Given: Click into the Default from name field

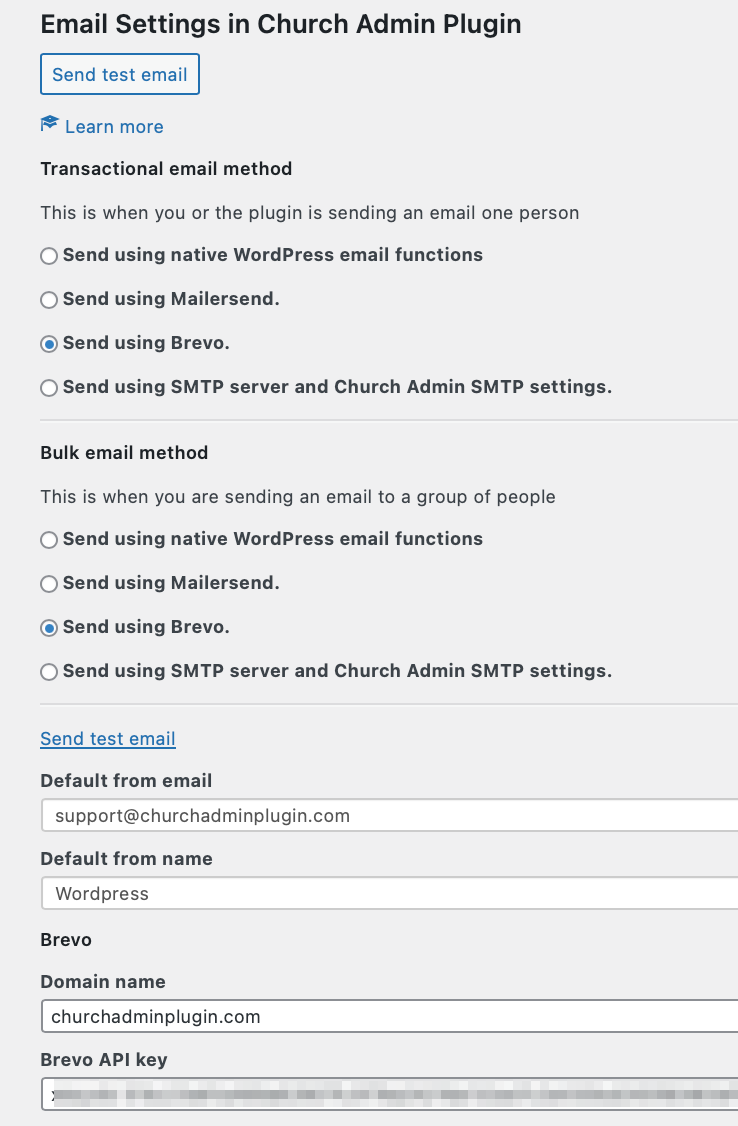Looking at the screenshot, I should click(x=390, y=894).
